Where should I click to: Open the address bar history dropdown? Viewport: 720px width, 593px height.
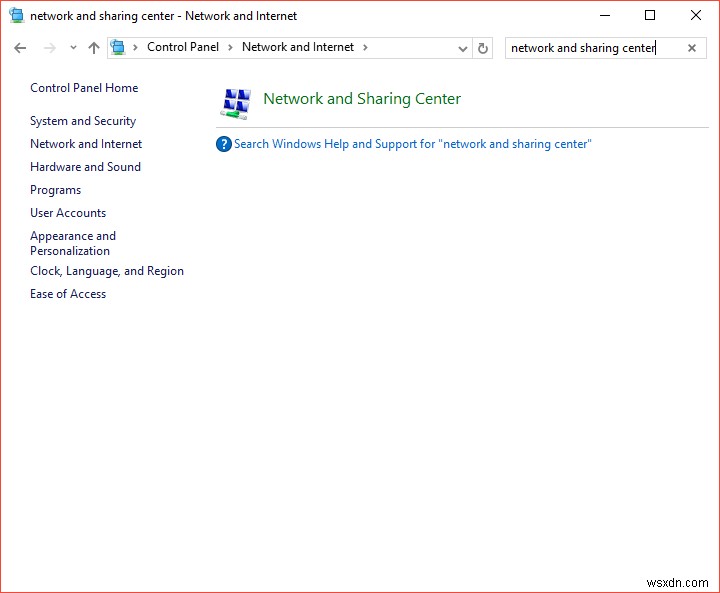point(463,48)
